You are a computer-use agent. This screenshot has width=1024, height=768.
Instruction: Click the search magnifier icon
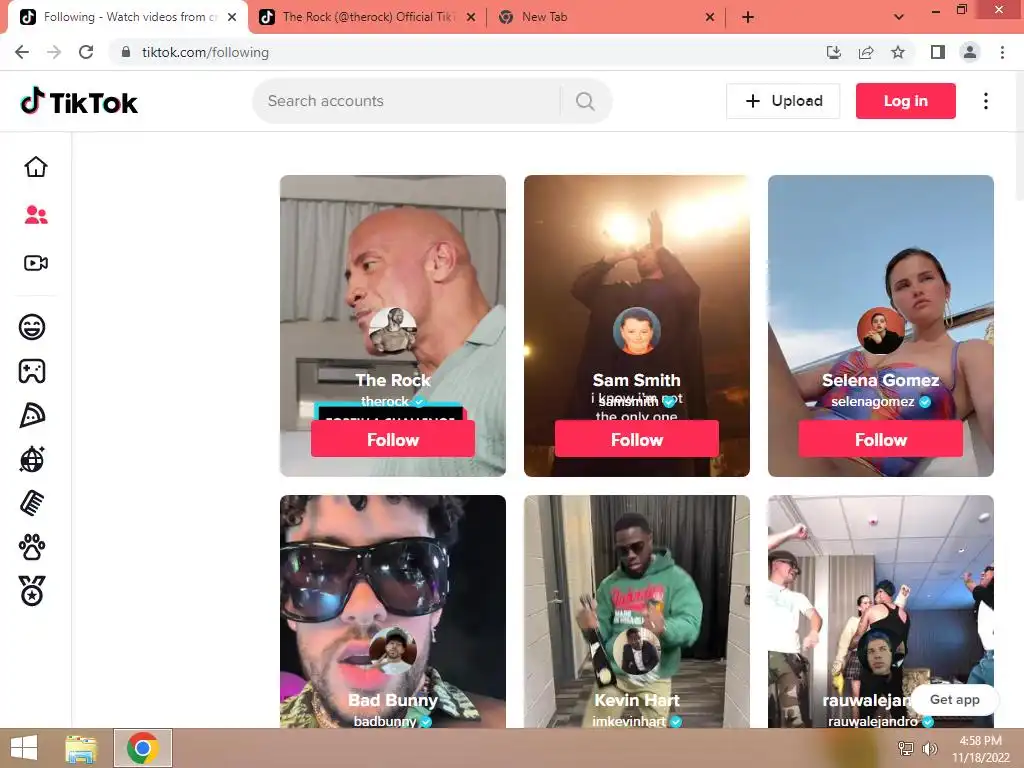coord(585,101)
